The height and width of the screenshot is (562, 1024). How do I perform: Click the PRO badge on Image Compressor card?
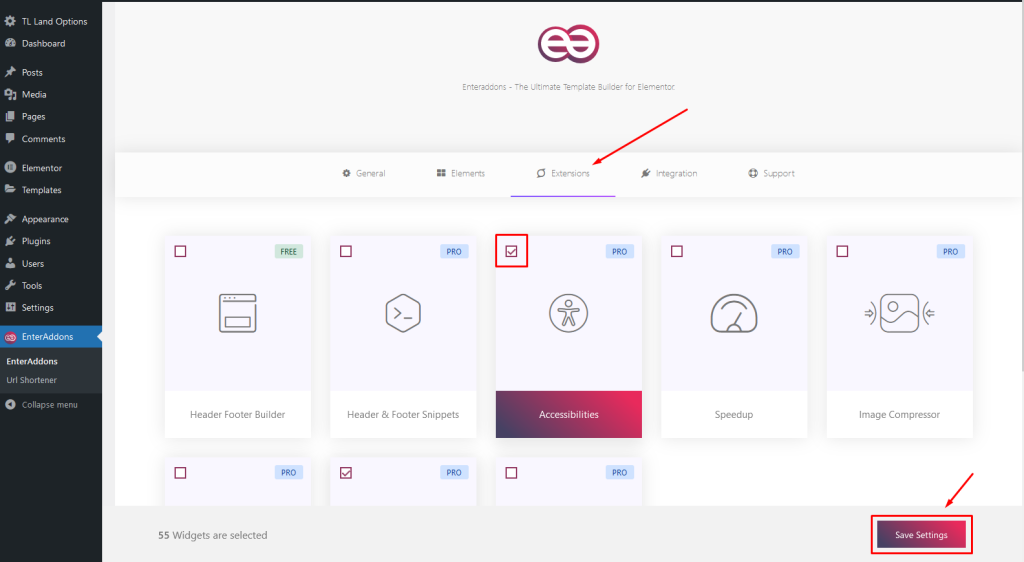pos(950,251)
